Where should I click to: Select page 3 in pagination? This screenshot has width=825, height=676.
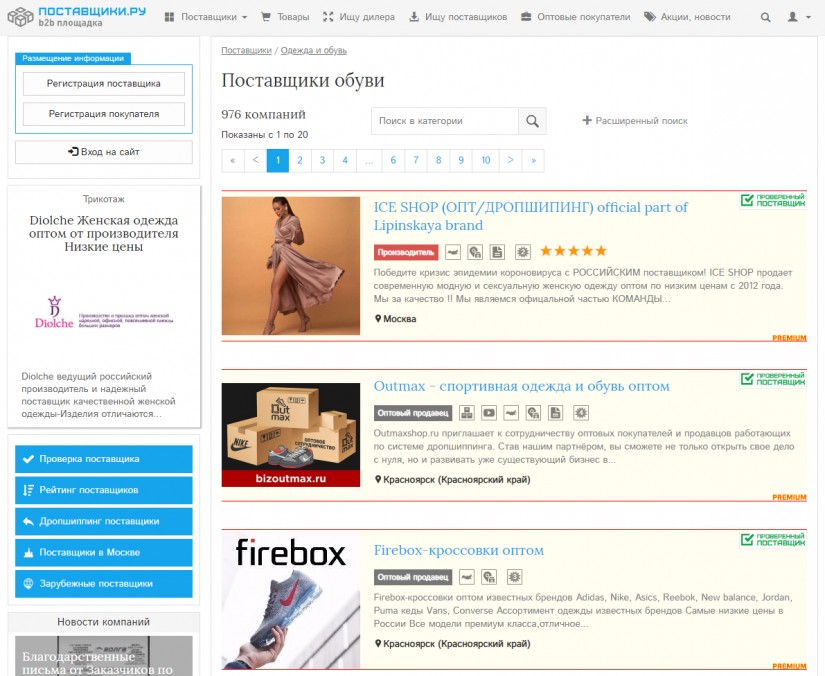pos(323,160)
